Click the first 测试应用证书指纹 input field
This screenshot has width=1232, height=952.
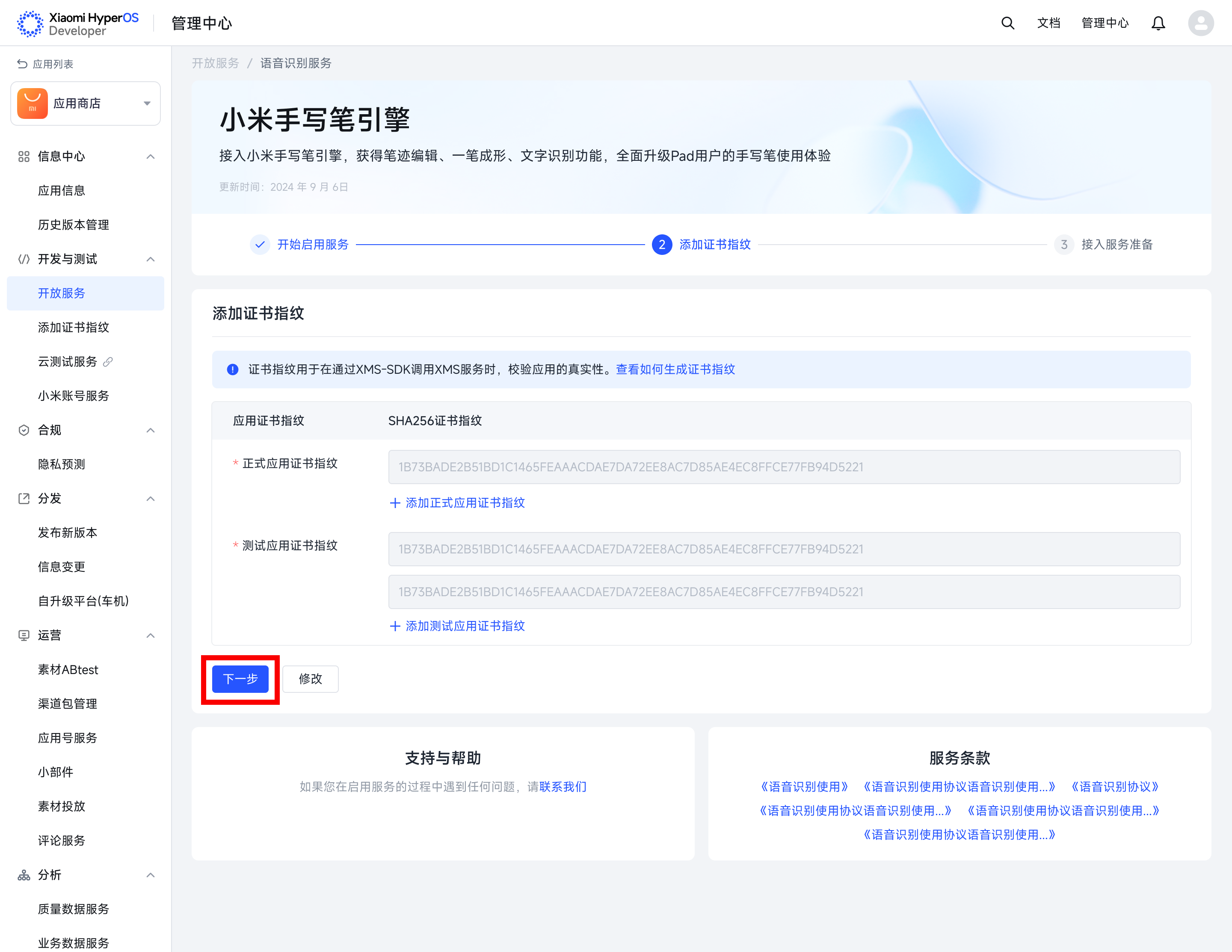coord(784,549)
